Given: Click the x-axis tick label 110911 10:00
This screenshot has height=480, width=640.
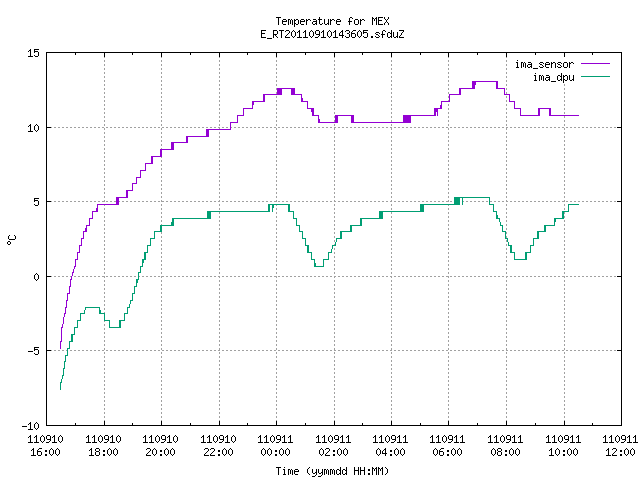Looking at the screenshot, I should [x=564, y=446].
